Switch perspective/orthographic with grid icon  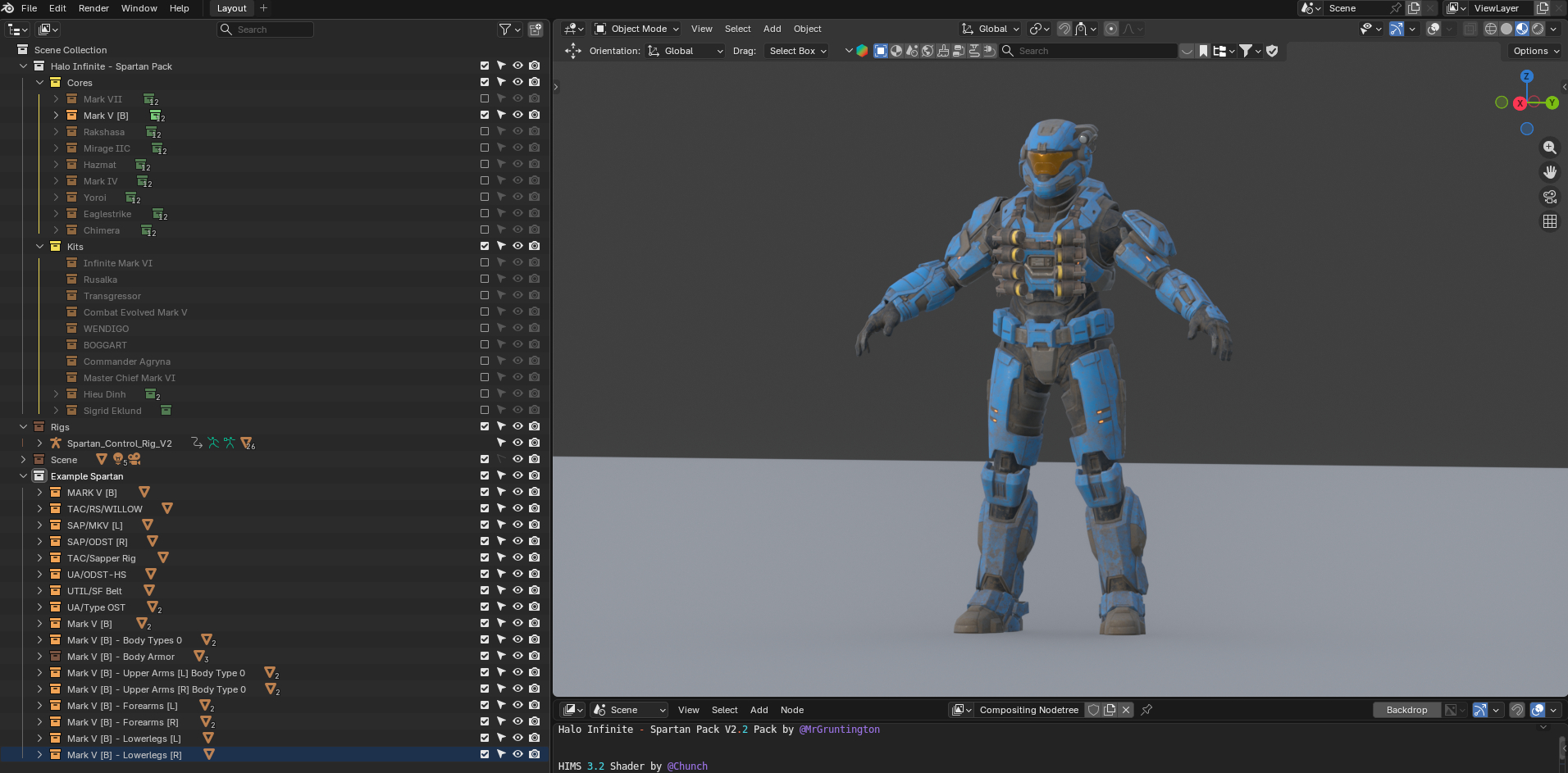(1549, 221)
